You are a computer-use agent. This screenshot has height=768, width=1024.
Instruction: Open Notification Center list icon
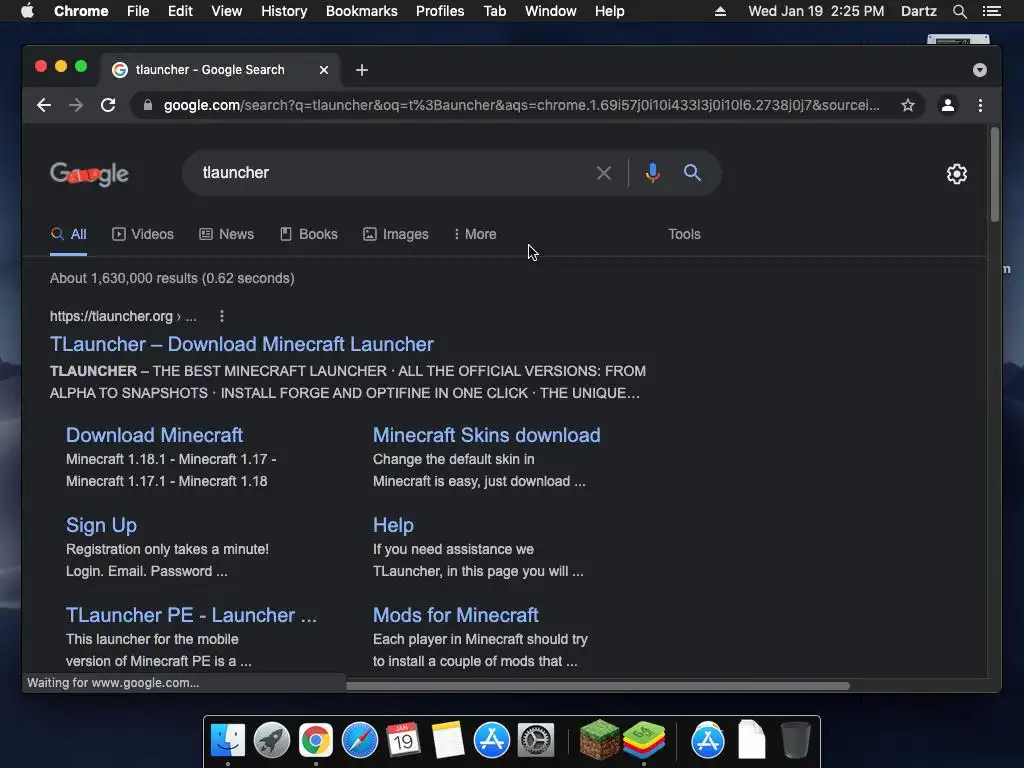(992, 11)
